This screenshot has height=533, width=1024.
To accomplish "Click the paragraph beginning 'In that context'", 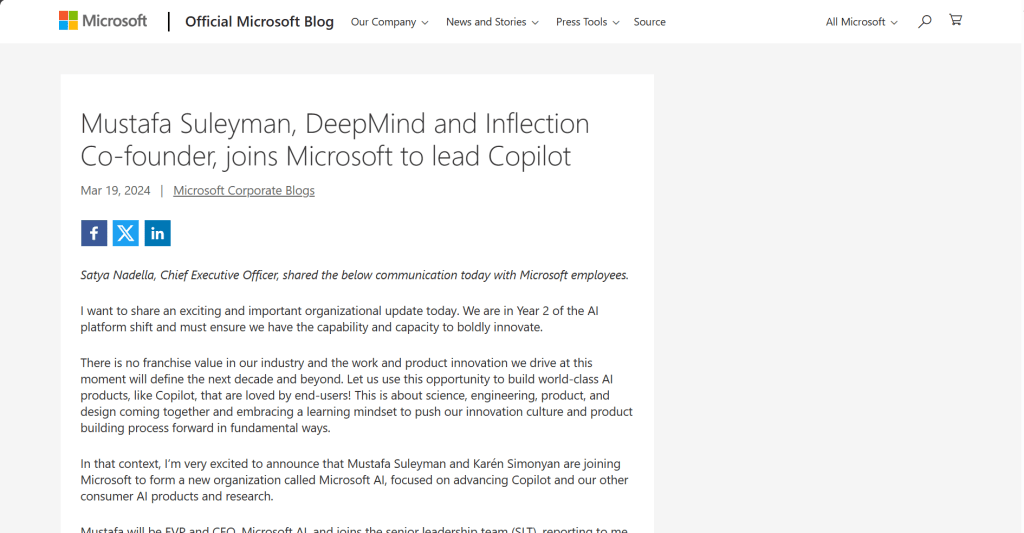I will click(352, 480).
